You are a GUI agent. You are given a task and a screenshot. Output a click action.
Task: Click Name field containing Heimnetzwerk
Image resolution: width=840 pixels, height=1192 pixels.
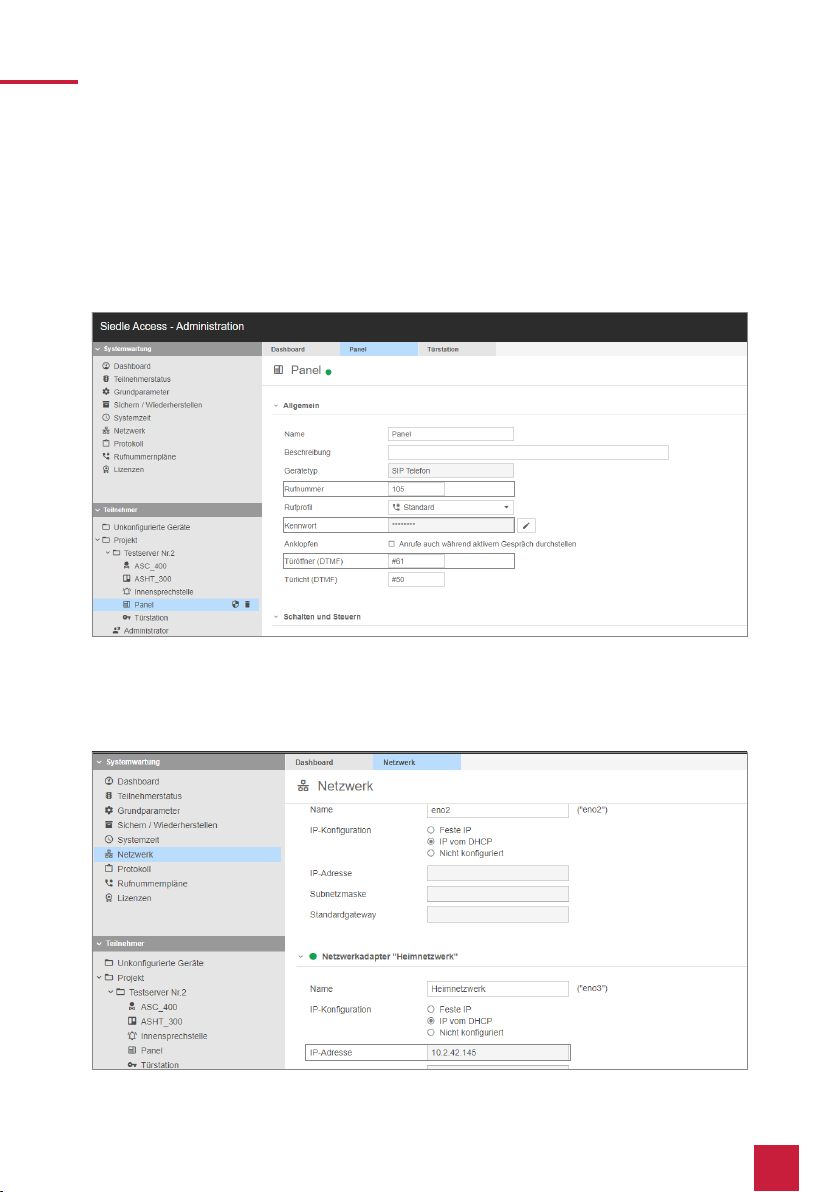(498, 989)
